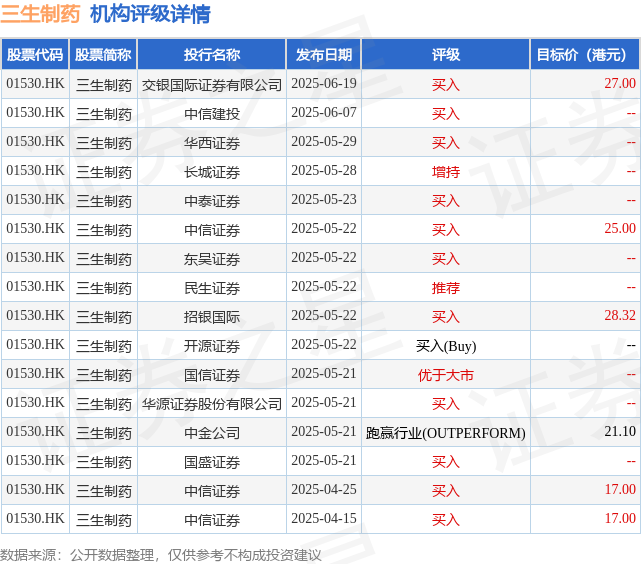
Task: Click 买入 rating in 交银国际 row
Action: click(x=446, y=85)
